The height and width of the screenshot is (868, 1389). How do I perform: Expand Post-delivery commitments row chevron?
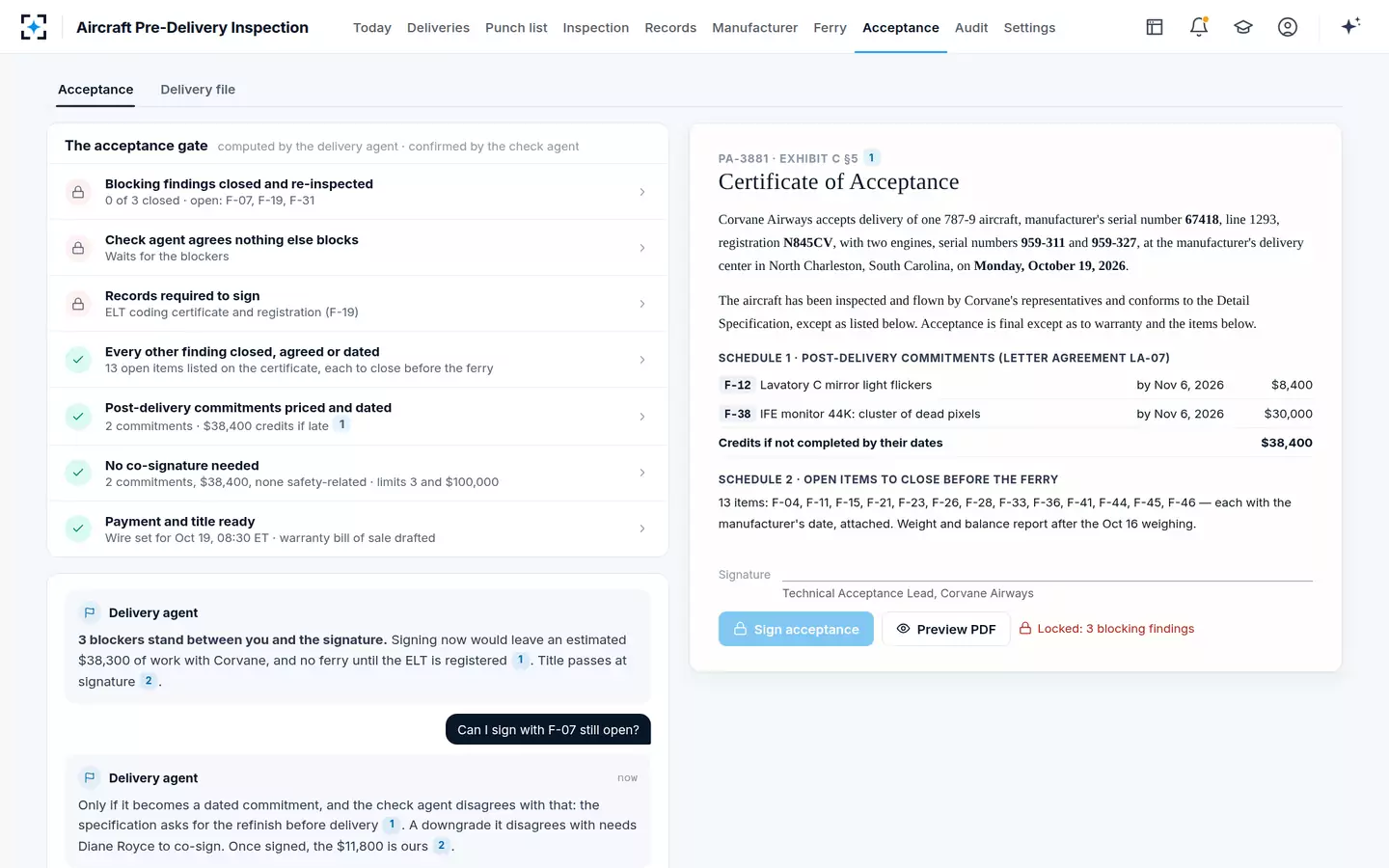[x=642, y=417]
